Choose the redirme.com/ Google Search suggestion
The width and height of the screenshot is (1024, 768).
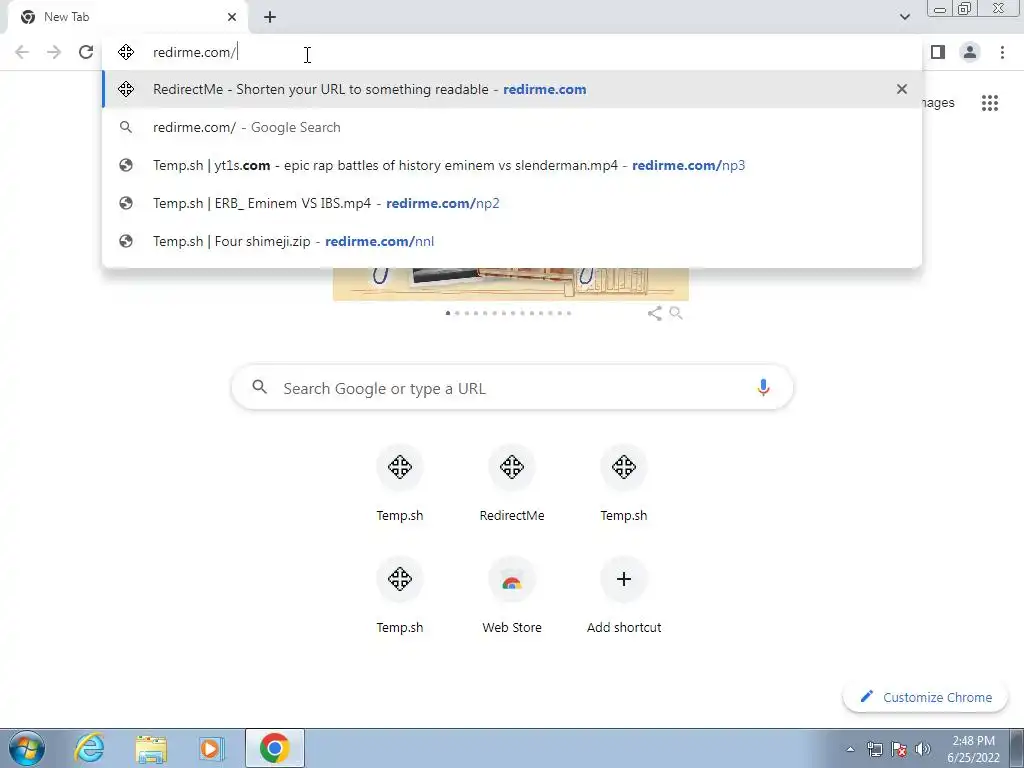pos(512,127)
